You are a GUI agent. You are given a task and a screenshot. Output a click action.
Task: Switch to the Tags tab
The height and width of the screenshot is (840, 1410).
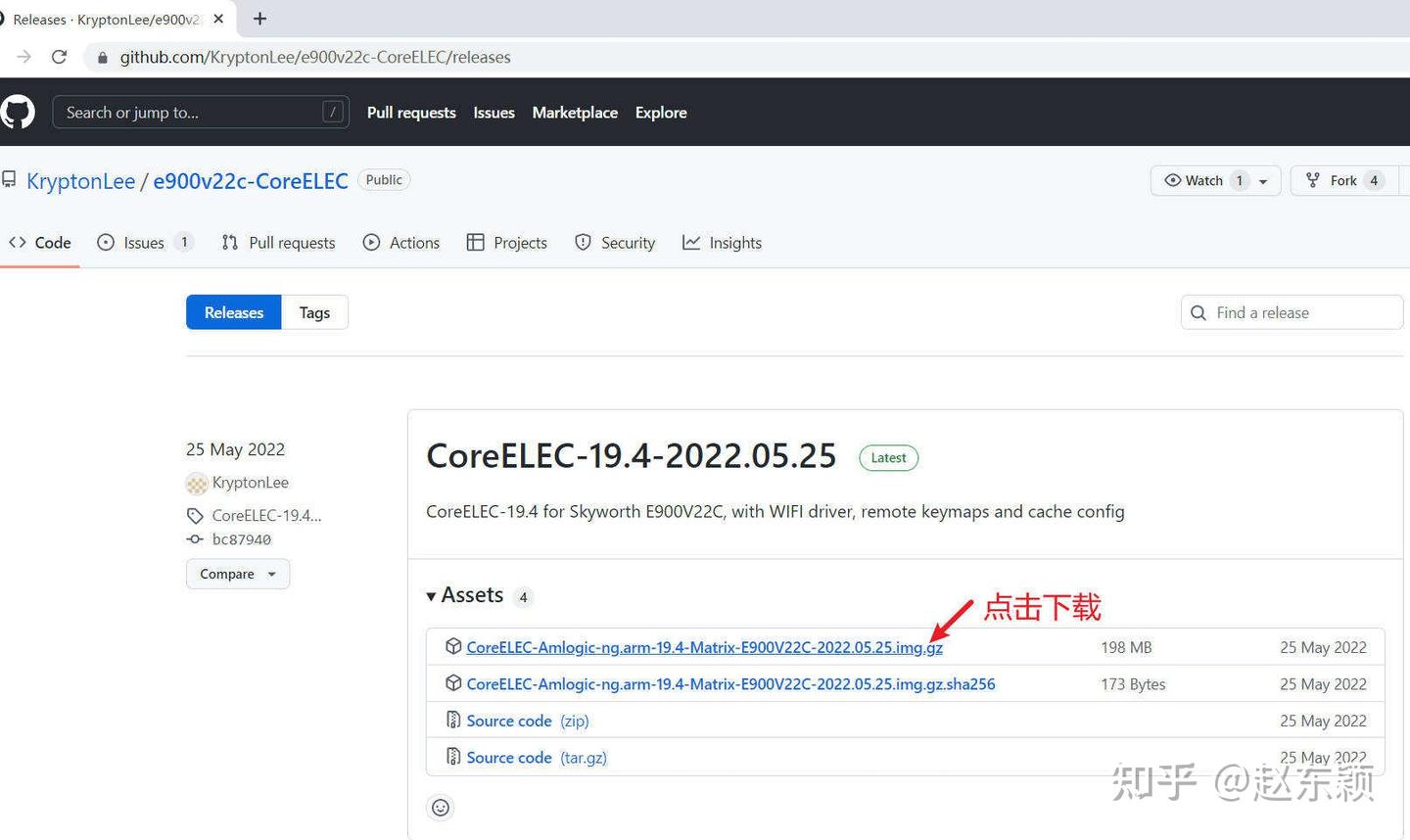pos(314,311)
